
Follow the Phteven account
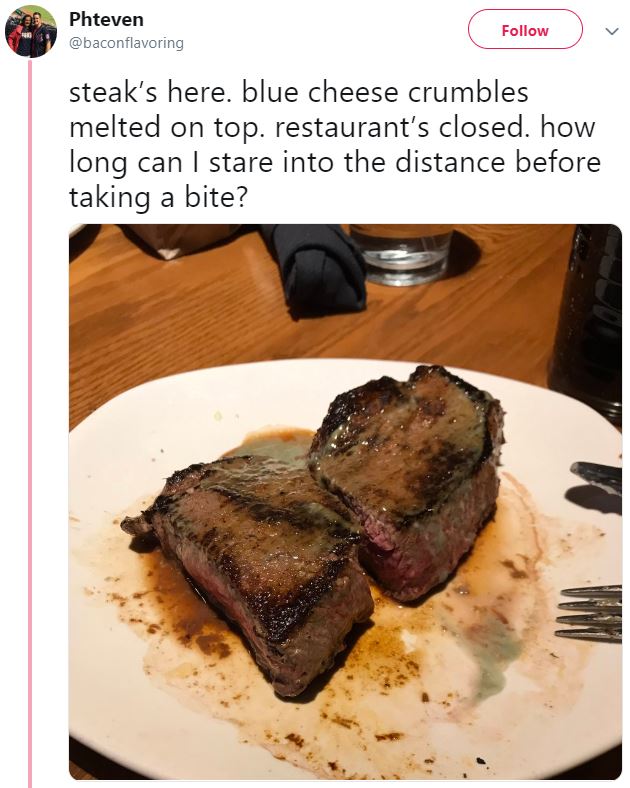point(525,30)
